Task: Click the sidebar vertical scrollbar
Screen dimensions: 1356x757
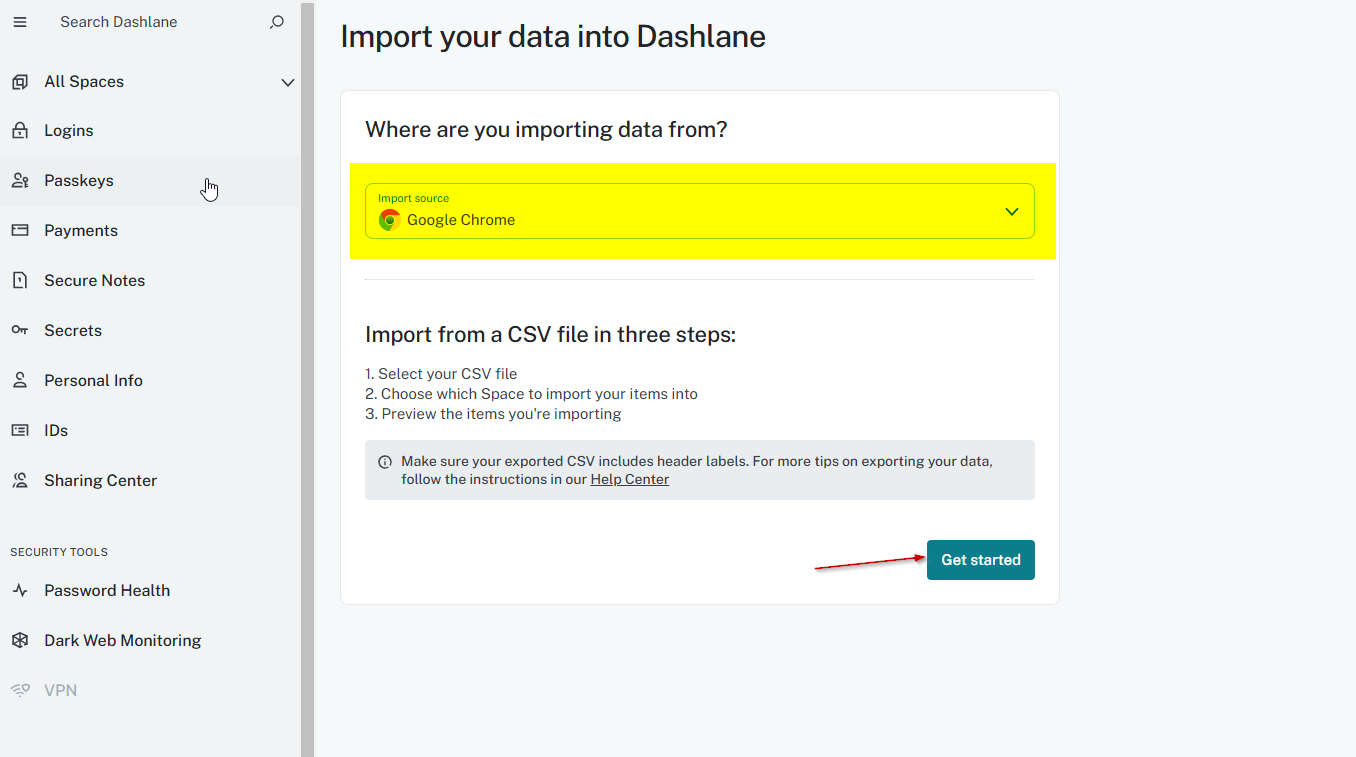Action: [x=308, y=380]
